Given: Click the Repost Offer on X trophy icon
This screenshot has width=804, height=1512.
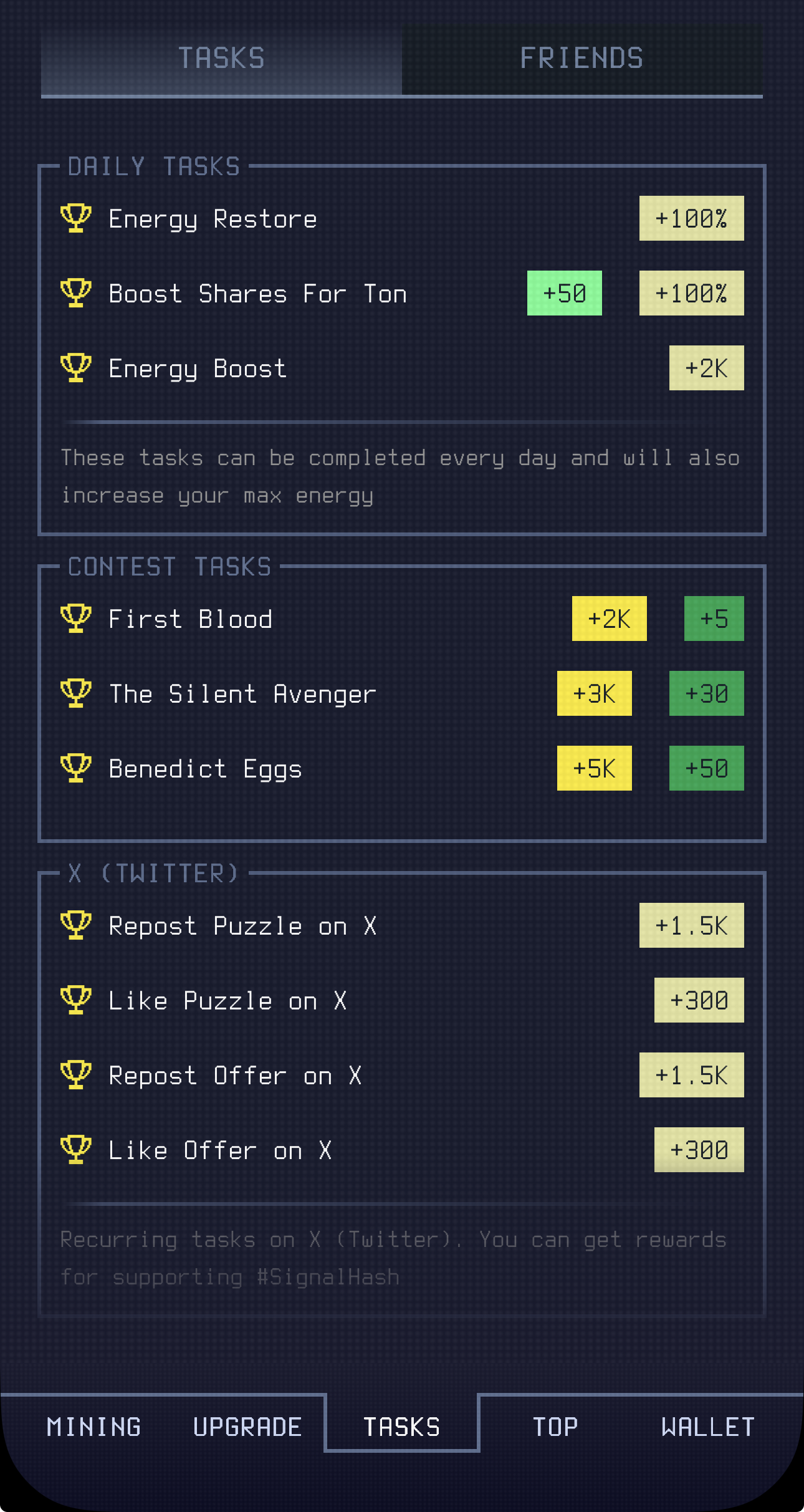Looking at the screenshot, I should coord(75,1075).
